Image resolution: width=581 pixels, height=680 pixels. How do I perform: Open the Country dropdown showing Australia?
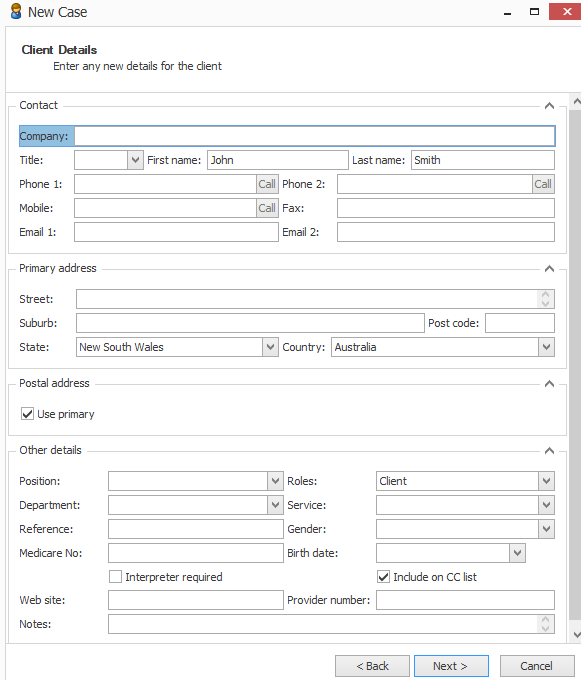pyautogui.click(x=546, y=347)
